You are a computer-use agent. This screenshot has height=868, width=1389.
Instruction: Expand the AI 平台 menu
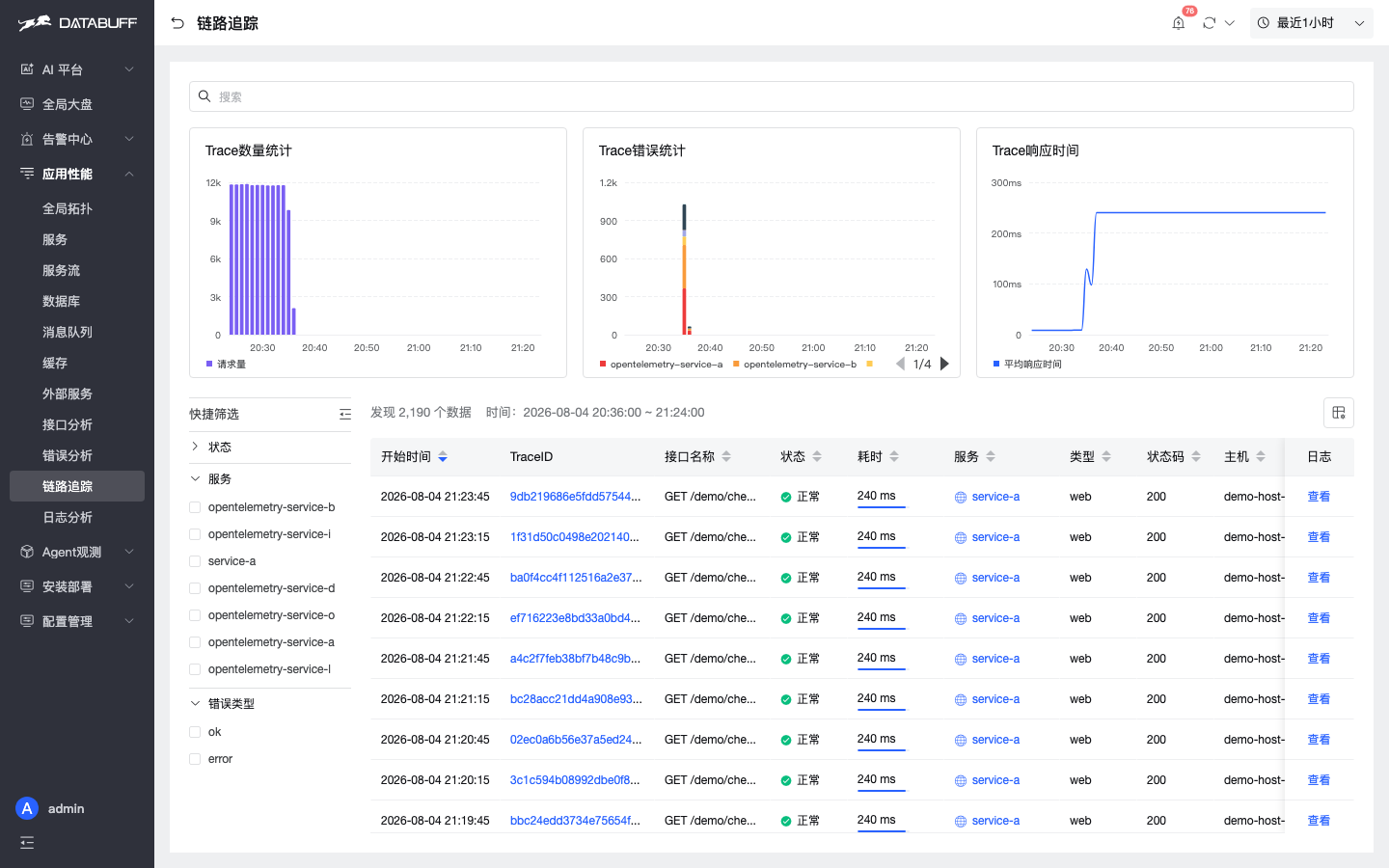click(x=77, y=69)
